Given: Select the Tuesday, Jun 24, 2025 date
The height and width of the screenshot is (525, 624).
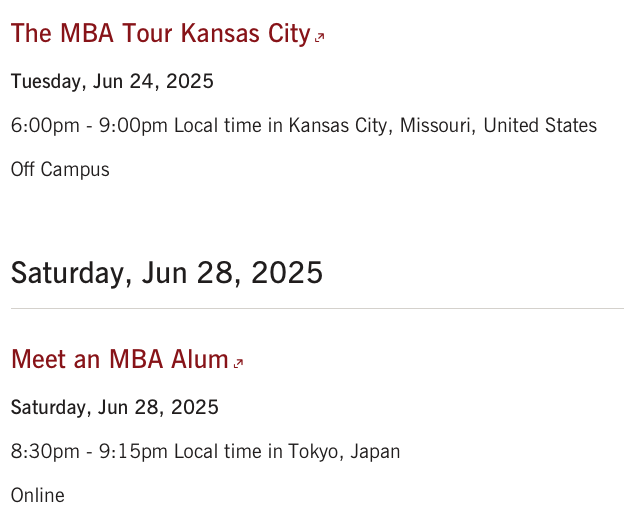Looking at the screenshot, I should pos(112,82).
